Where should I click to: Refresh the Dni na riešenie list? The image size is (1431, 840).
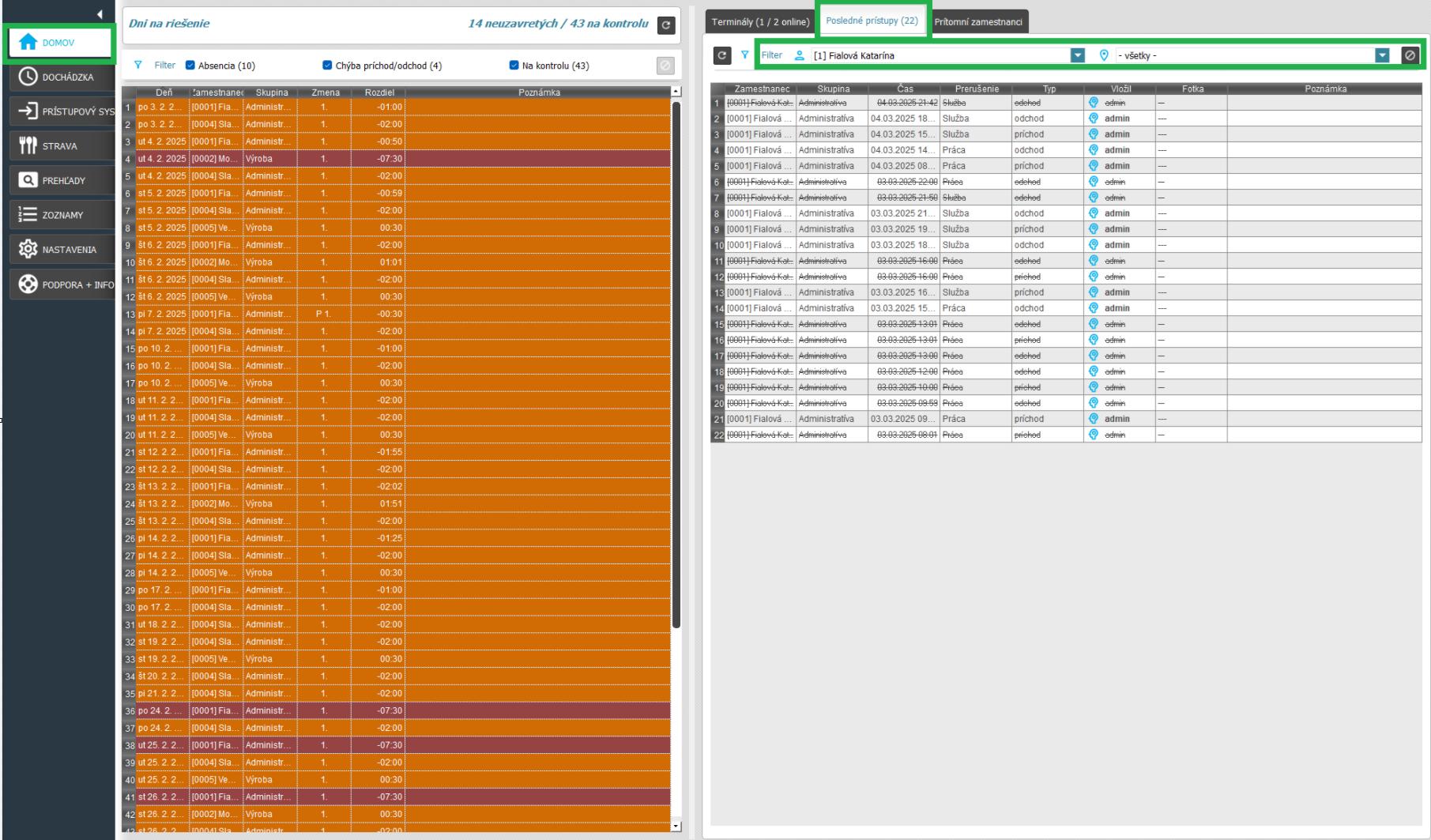coord(666,26)
